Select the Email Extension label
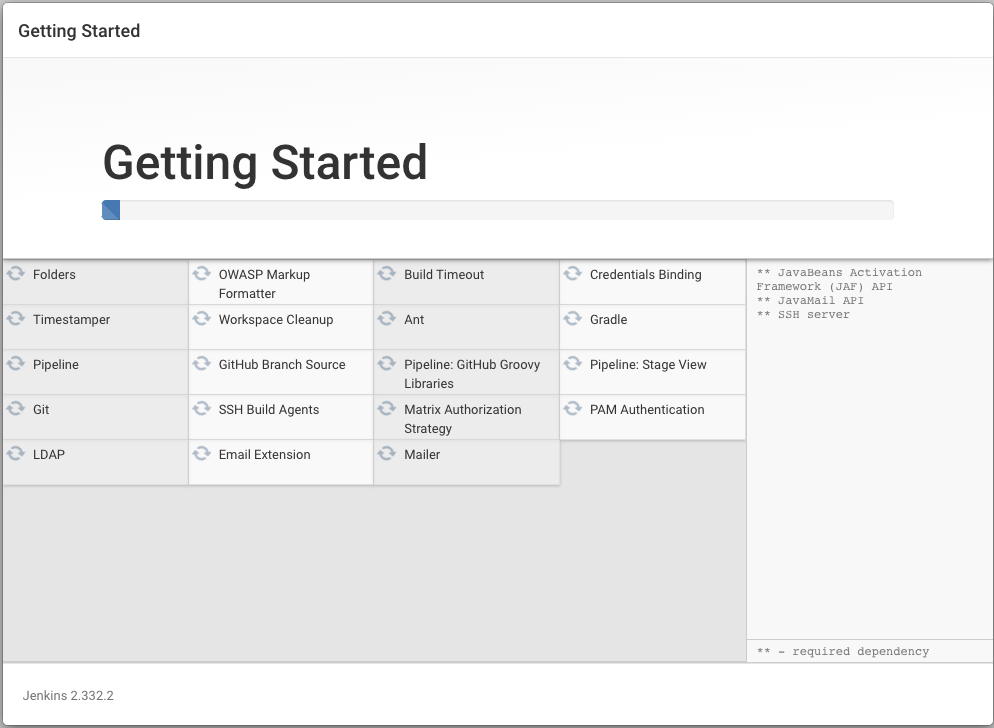Viewport: 994px width, 728px height. point(264,455)
